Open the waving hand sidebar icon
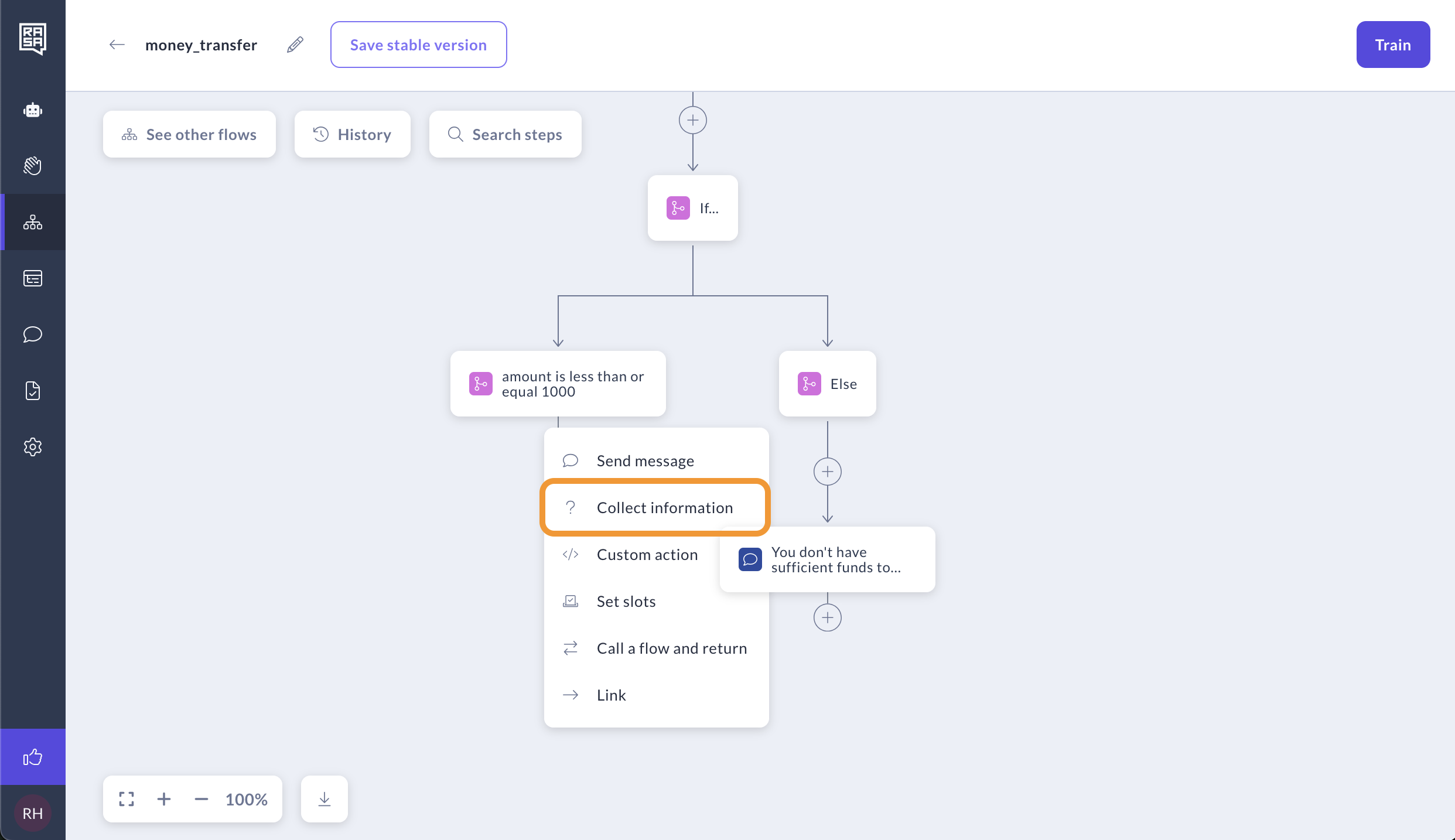Viewport: 1455px width, 840px height. pos(33,166)
